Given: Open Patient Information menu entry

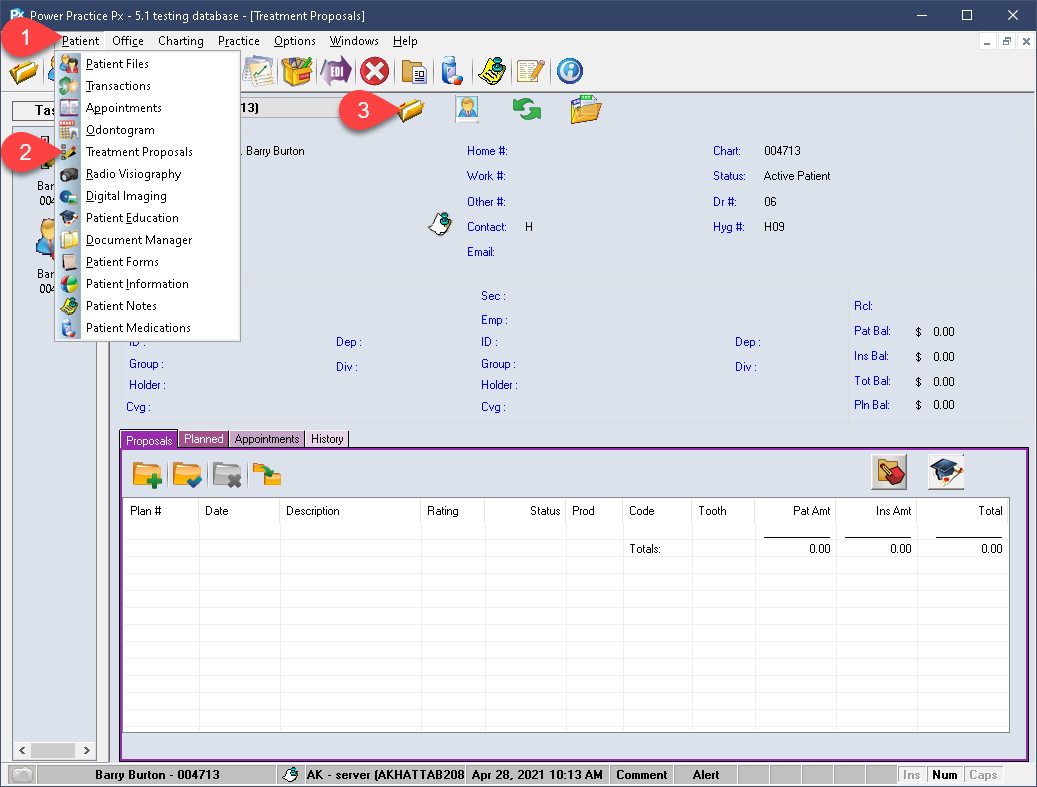Looking at the screenshot, I should coord(147,284).
